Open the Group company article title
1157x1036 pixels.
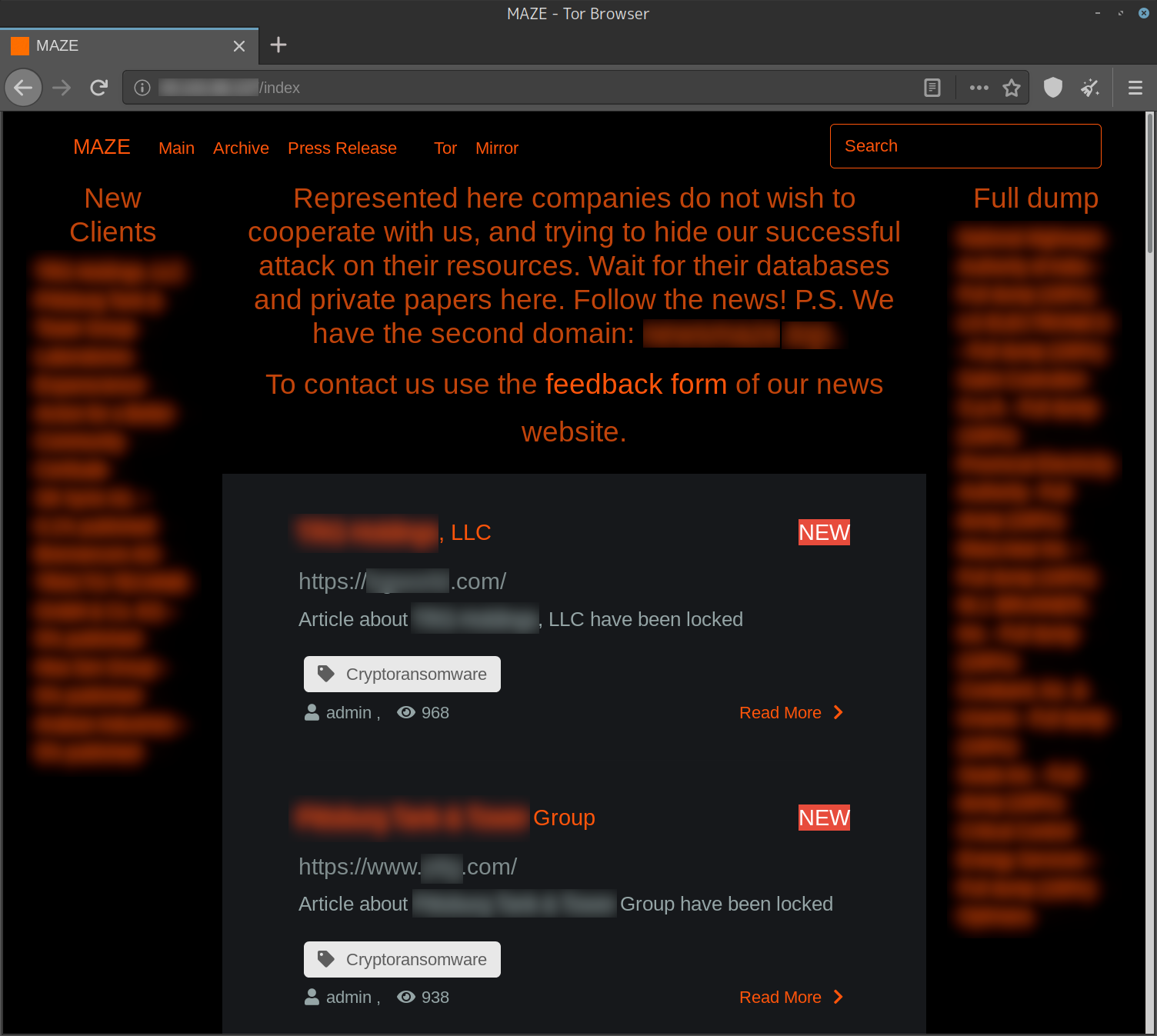click(445, 818)
